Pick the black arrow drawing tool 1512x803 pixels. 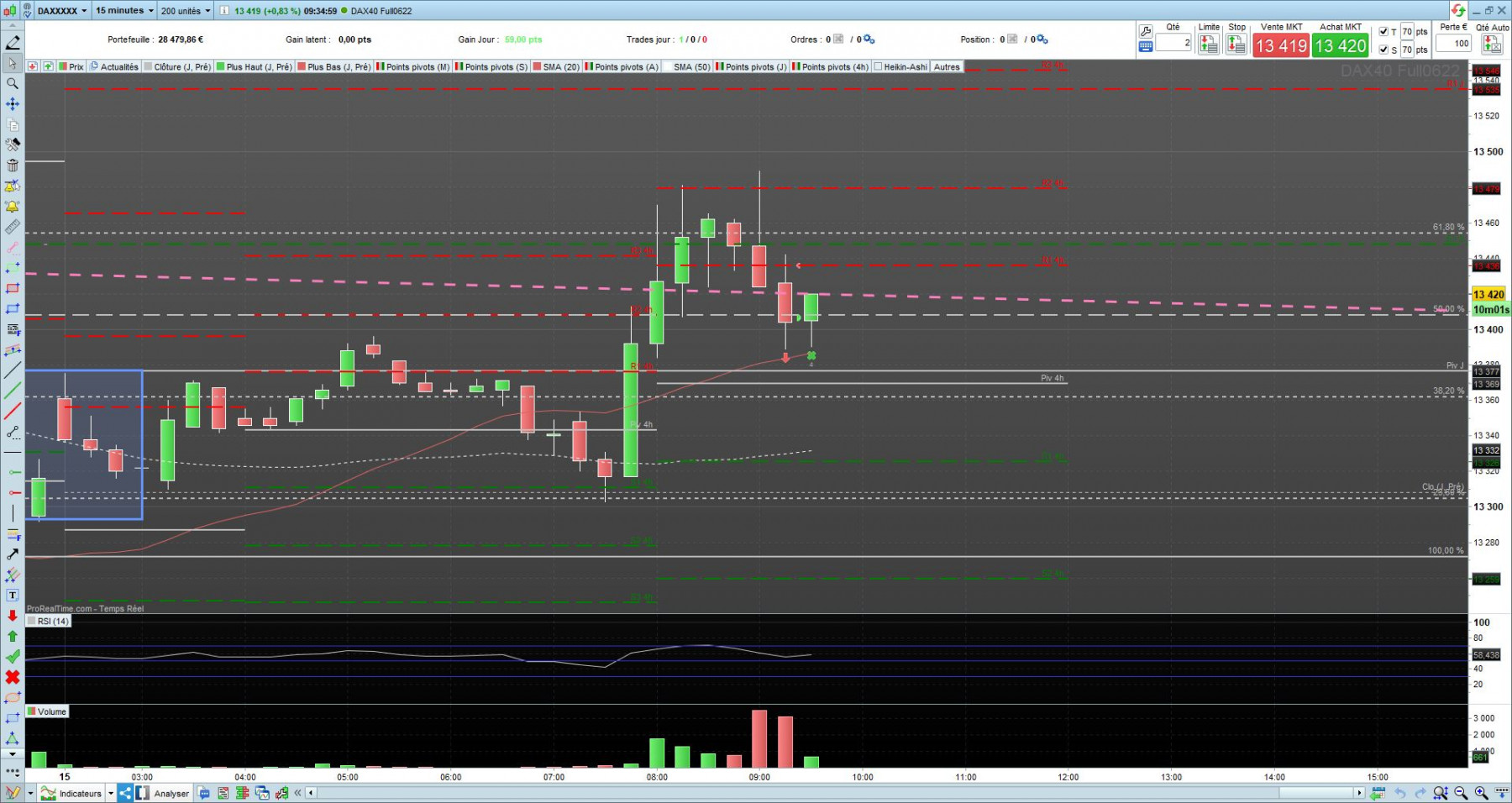pos(13,554)
